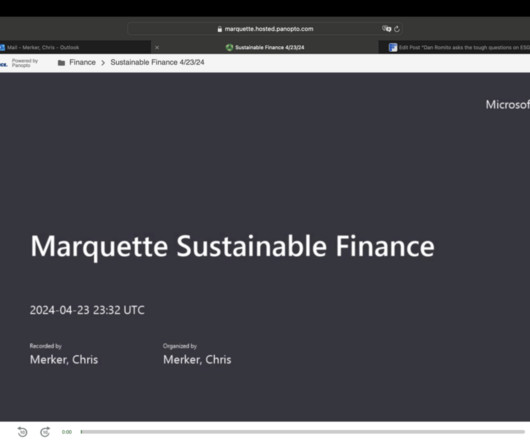This screenshot has height=442, width=530.
Task: Click the Microsoft text in the video
Action: click(508, 104)
